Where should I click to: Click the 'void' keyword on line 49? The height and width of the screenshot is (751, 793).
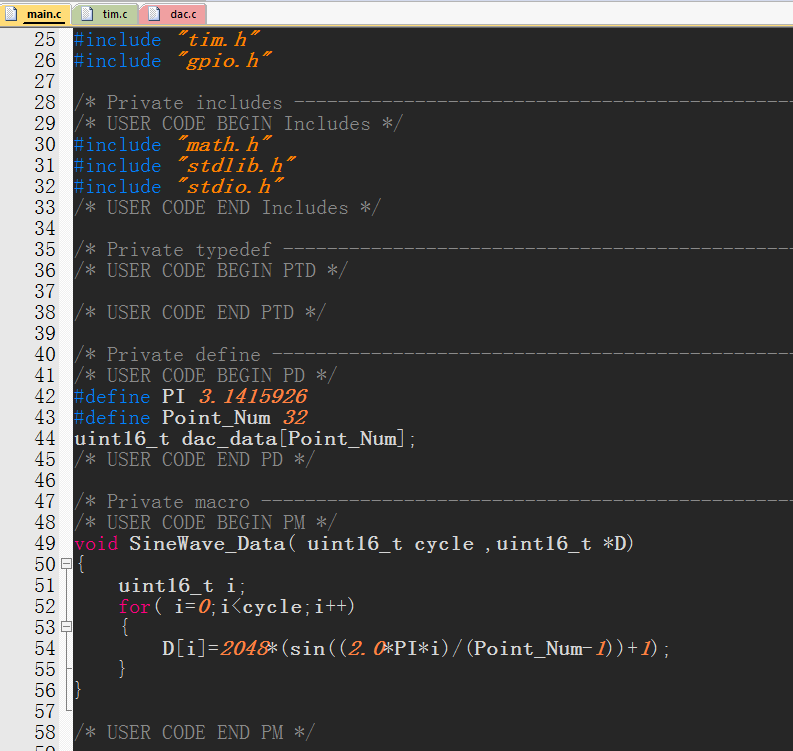[x=96, y=544]
